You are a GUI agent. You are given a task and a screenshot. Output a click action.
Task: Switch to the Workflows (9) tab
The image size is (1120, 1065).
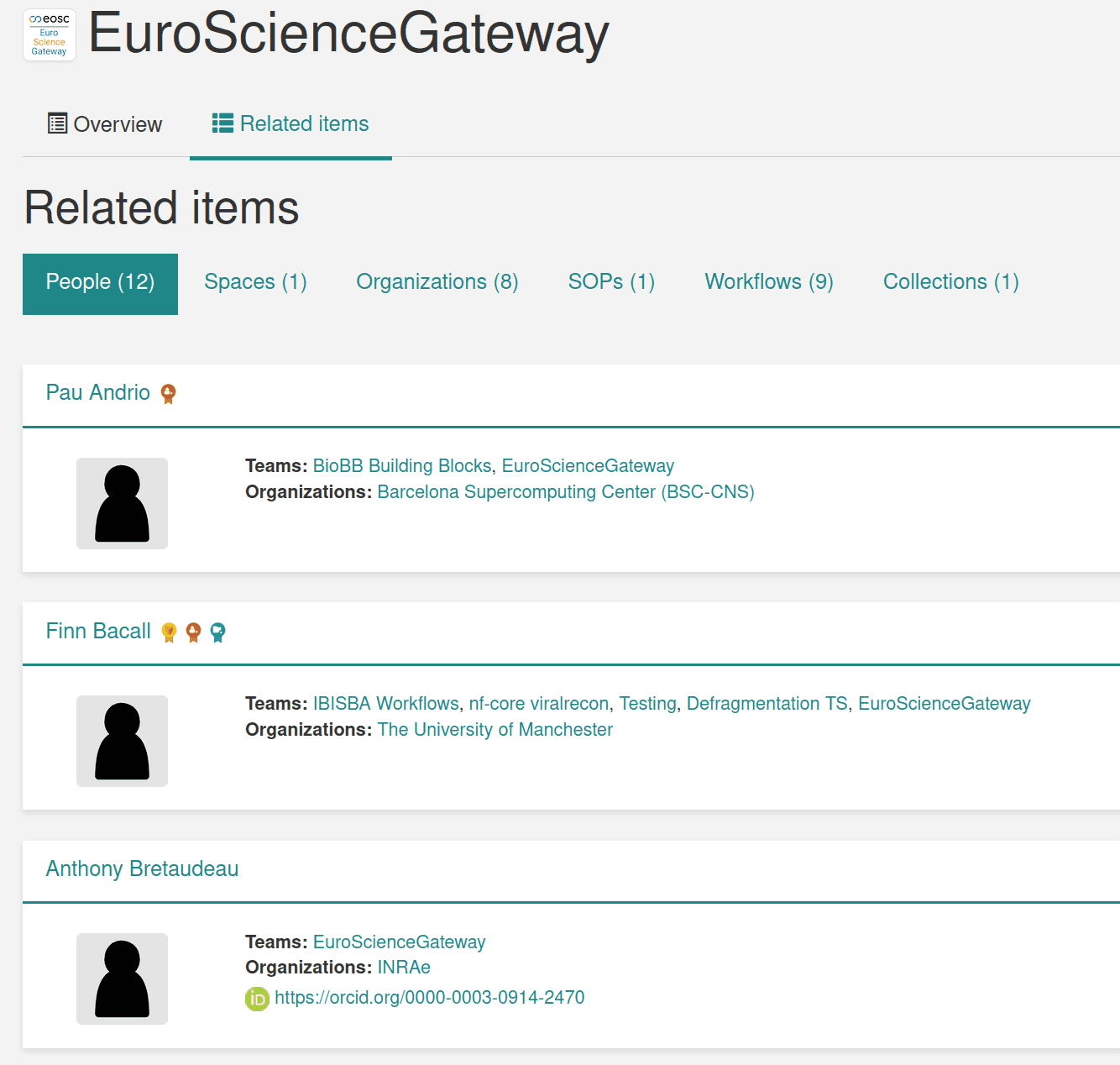click(767, 282)
